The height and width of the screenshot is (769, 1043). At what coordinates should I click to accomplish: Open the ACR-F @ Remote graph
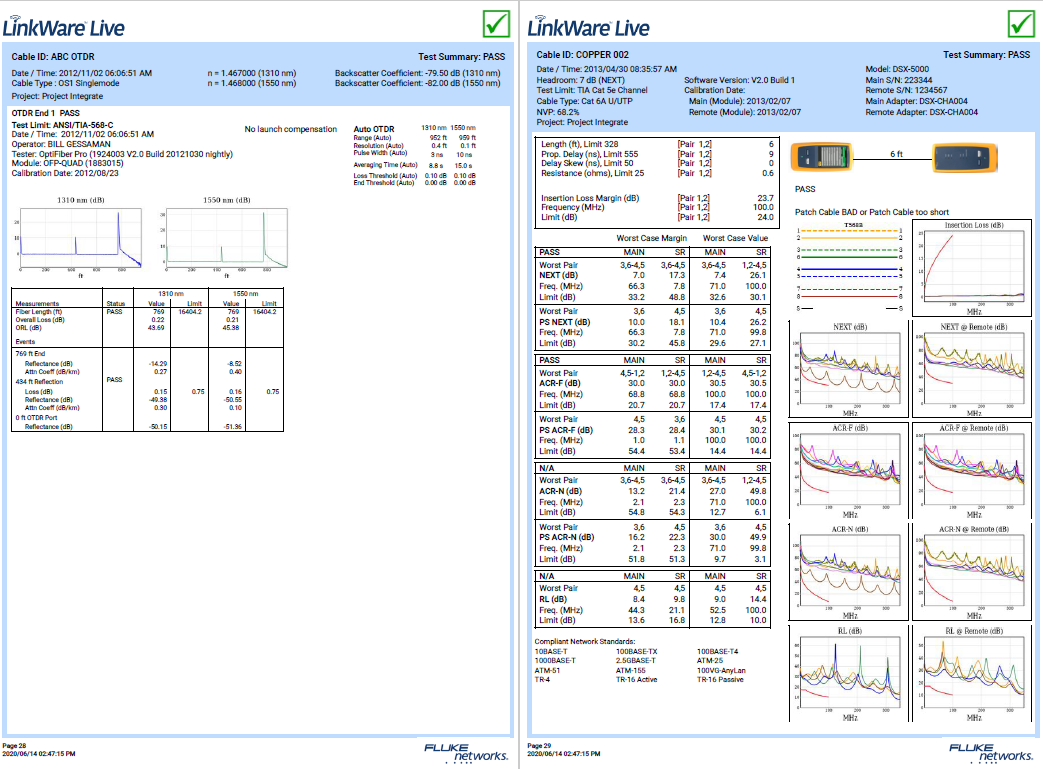(x=972, y=471)
